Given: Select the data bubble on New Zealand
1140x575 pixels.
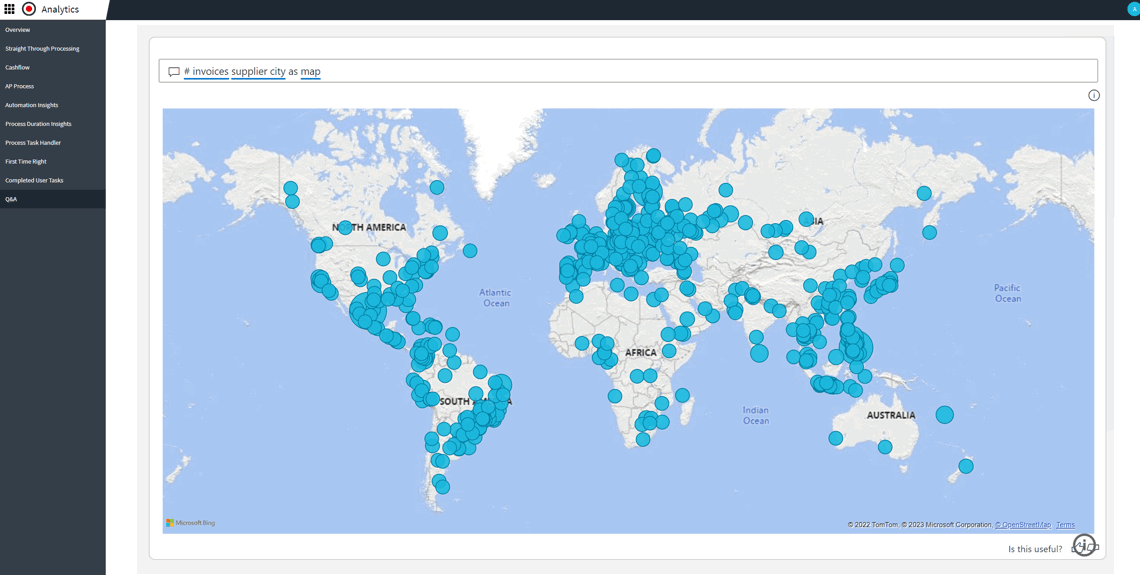Looking at the screenshot, I should [x=966, y=466].
